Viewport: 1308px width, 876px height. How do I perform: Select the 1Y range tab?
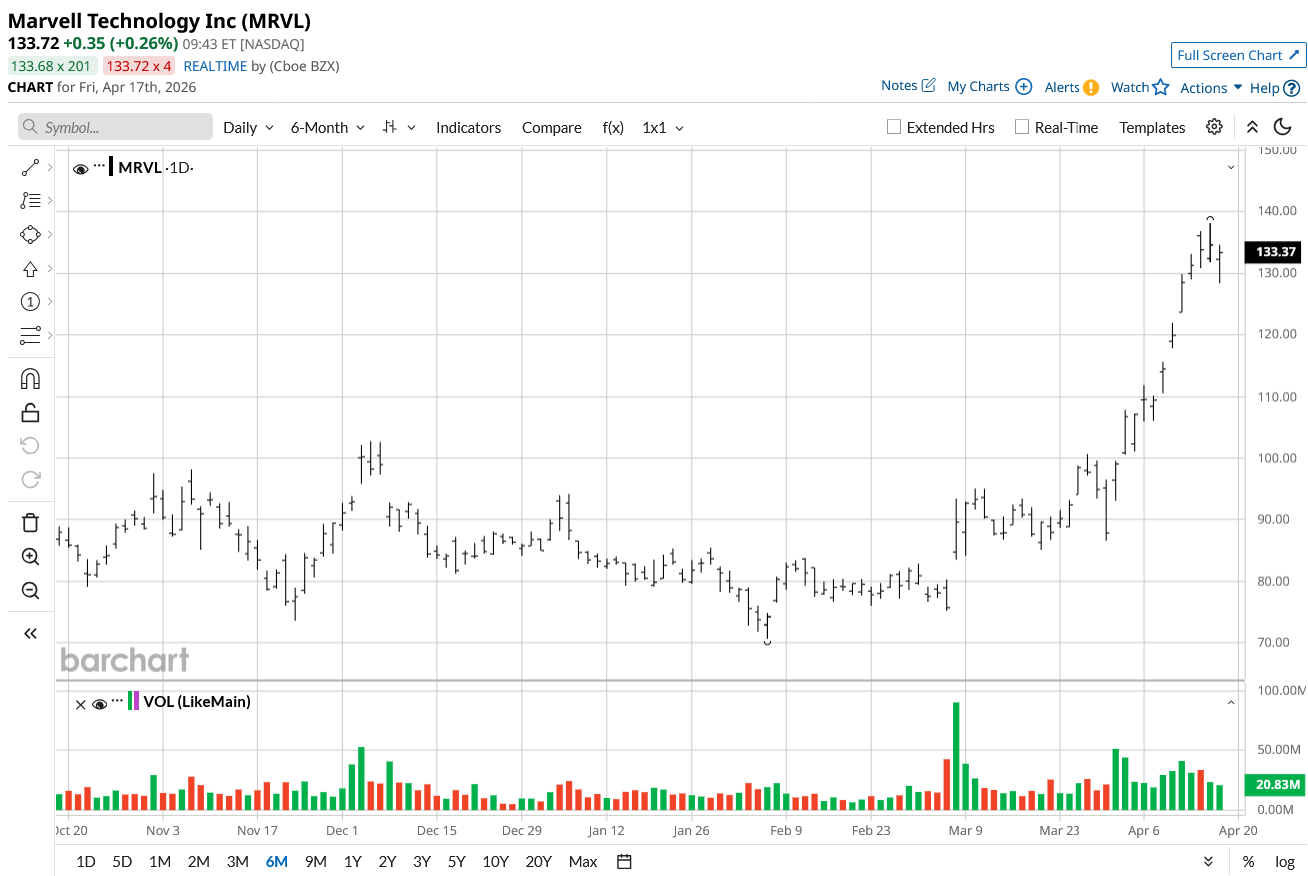[352, 862]
